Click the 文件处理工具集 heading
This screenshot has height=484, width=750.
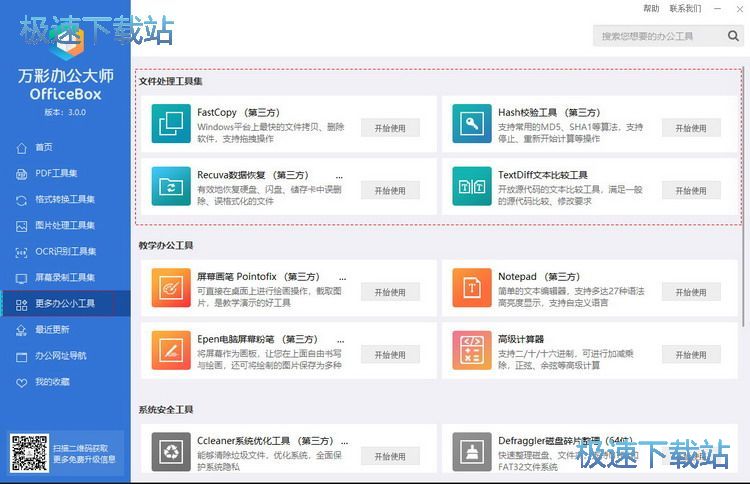tap(170, 81)
